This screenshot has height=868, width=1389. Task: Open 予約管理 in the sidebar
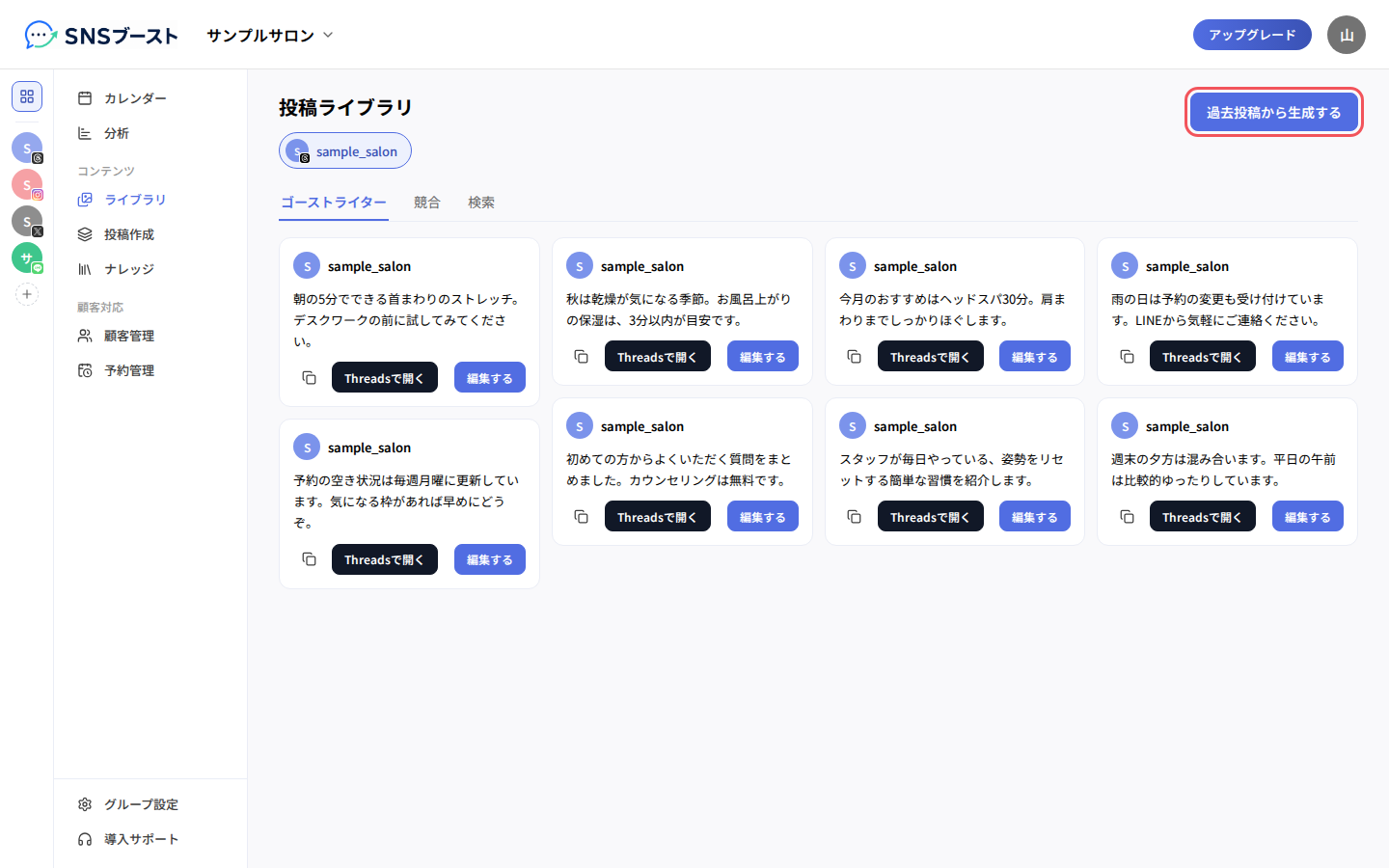pos(150,370)
